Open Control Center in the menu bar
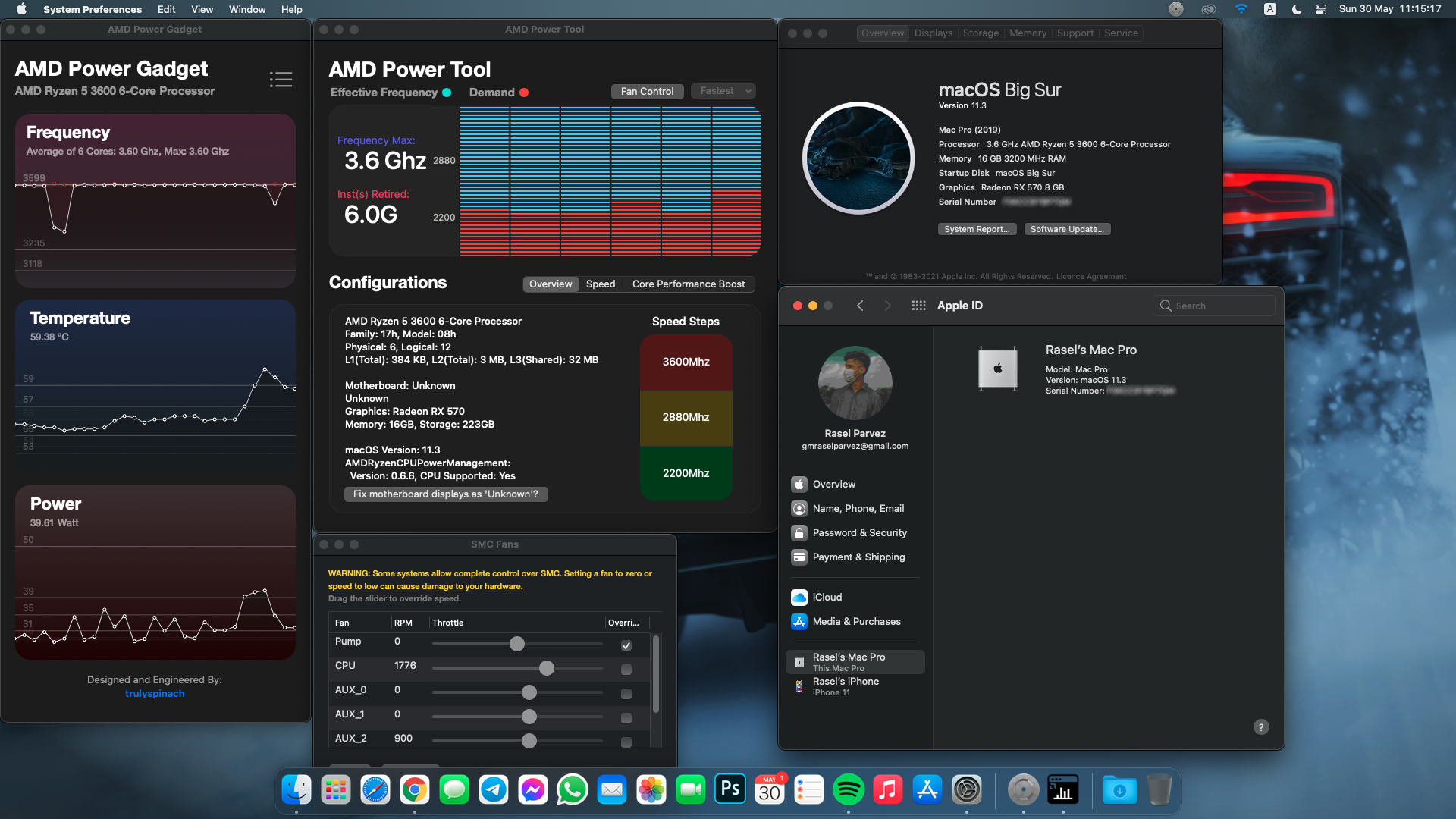This screenshot has height=819, width=1456. click(x=1321, y=9)
